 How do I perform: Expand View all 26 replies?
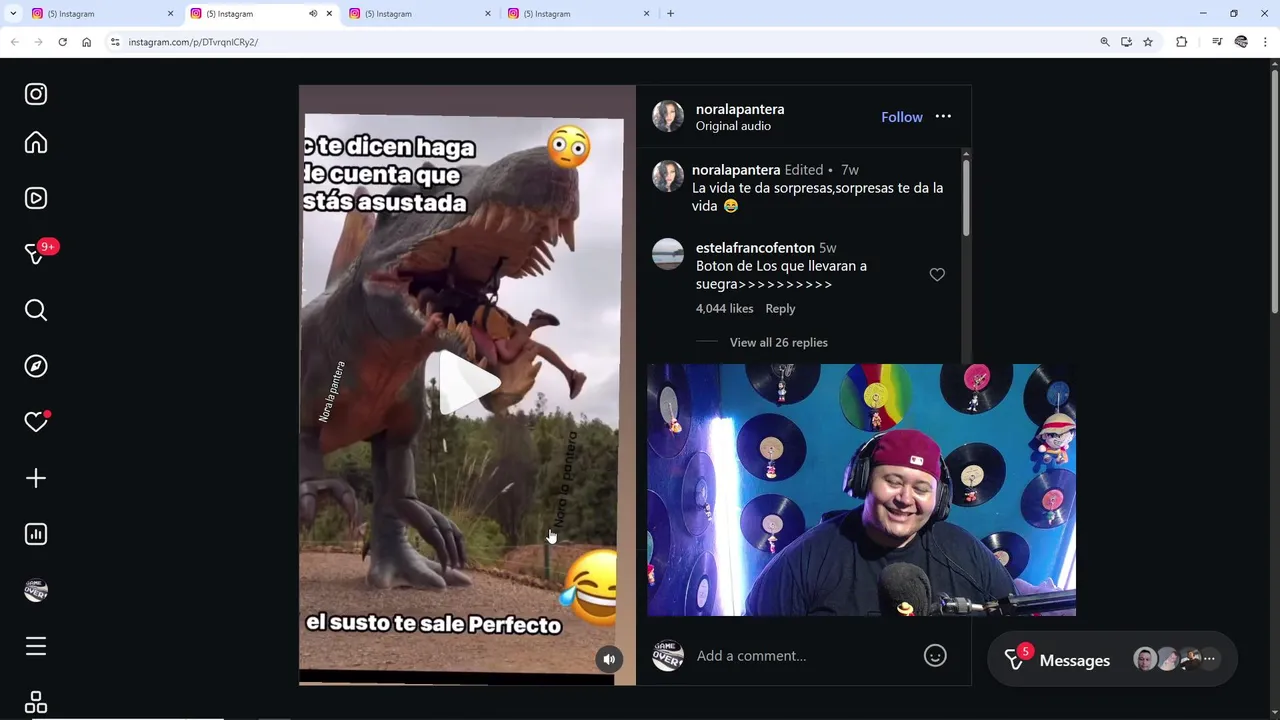point(779,342)
